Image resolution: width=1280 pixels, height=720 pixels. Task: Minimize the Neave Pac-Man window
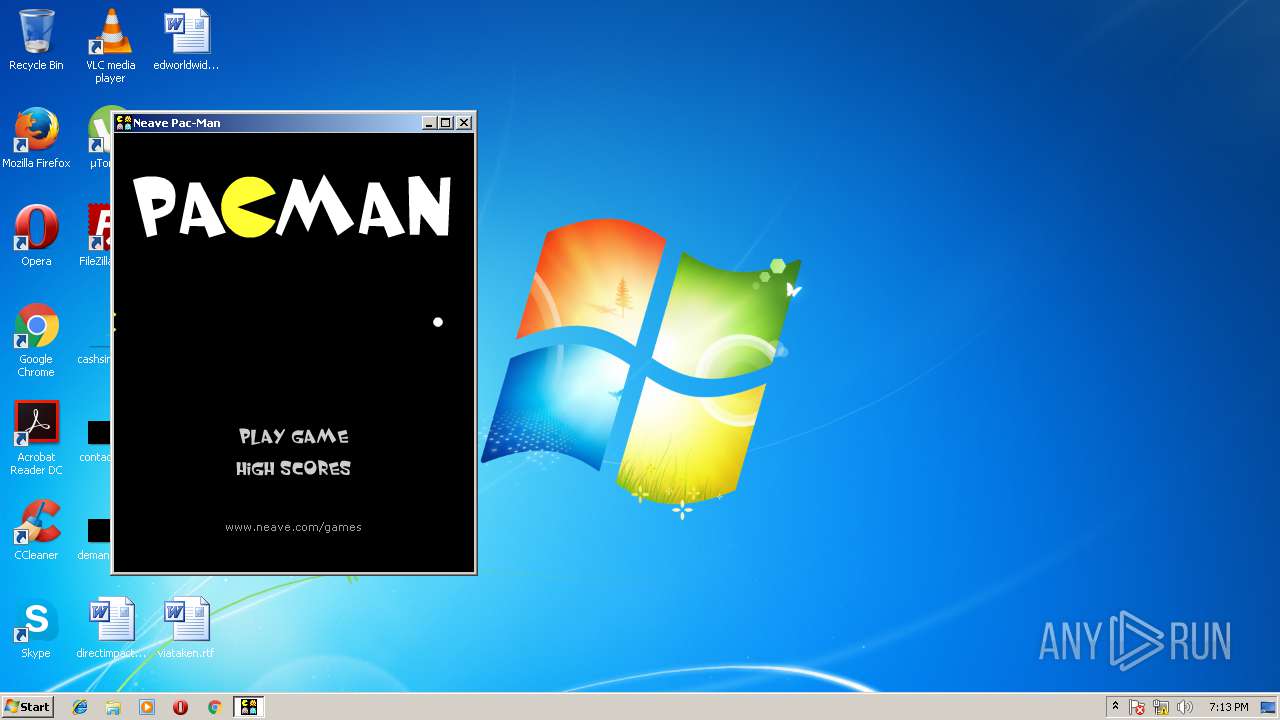[429, 123]
